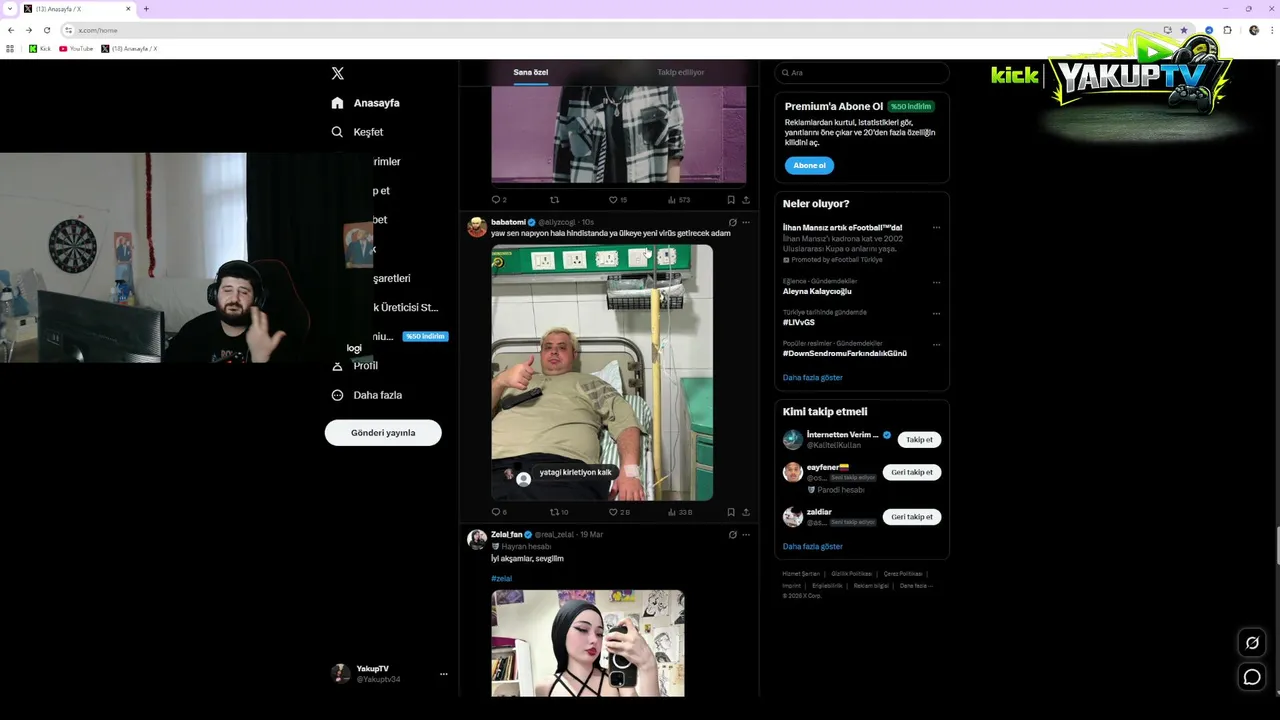Bookmark babatomi's post

click(731, 512)
